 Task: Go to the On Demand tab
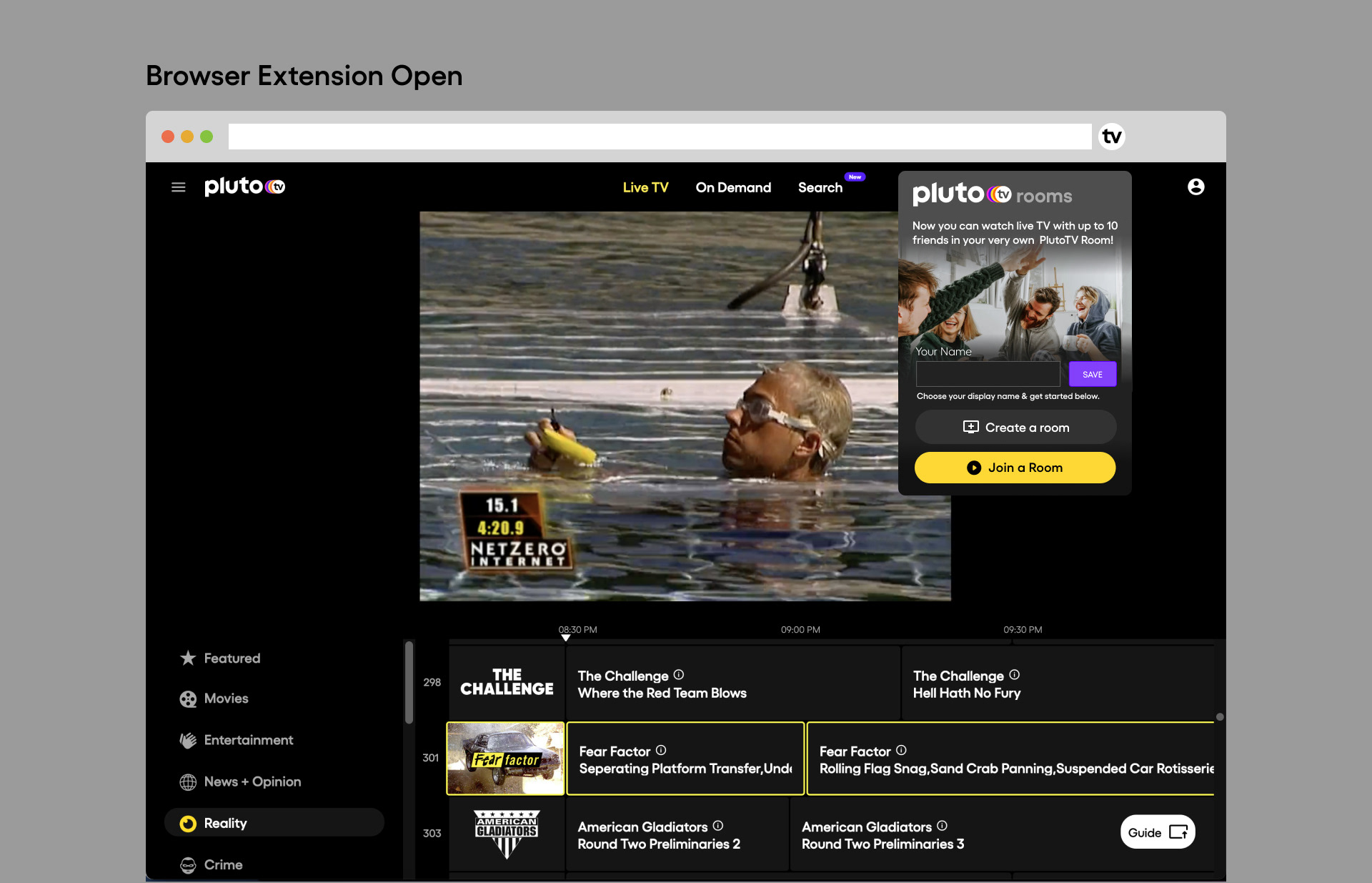click(x=733, y=187)
